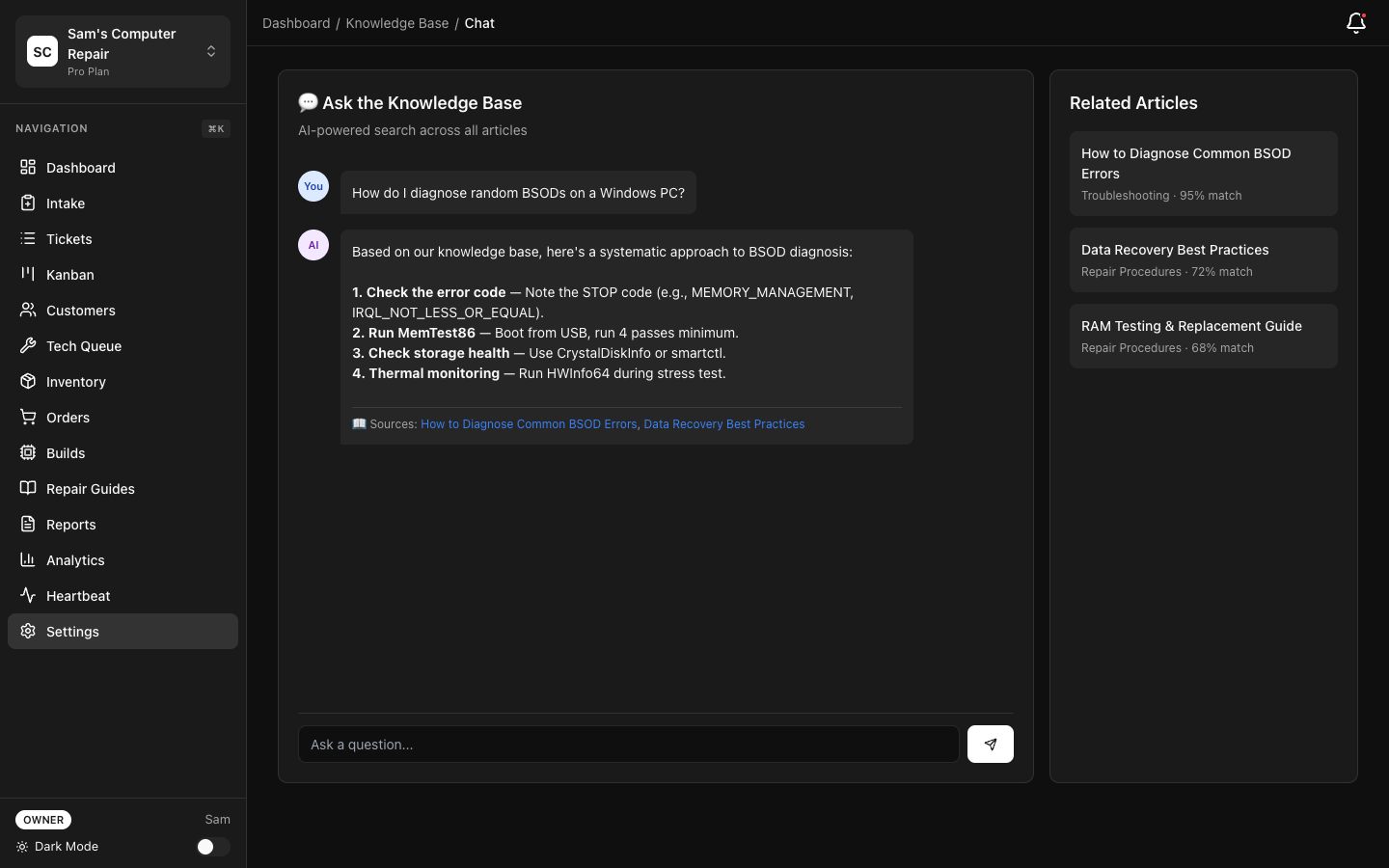Click the 'Ask a question...' input field

coord(628,744)
